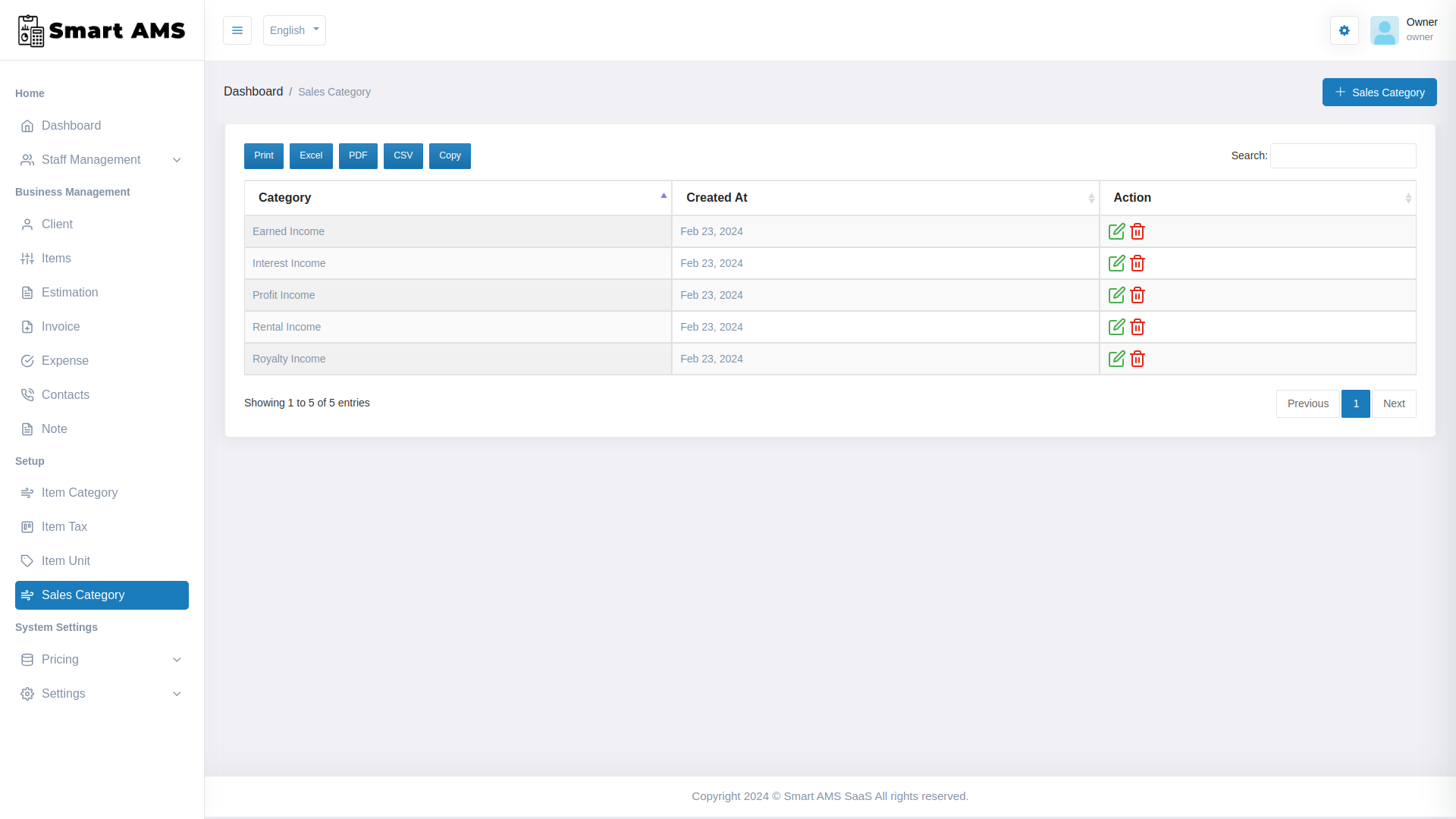Viewport: 1456px width, 819px height.
Task: Click inside the Search field
Action: tap(1342, 155)
